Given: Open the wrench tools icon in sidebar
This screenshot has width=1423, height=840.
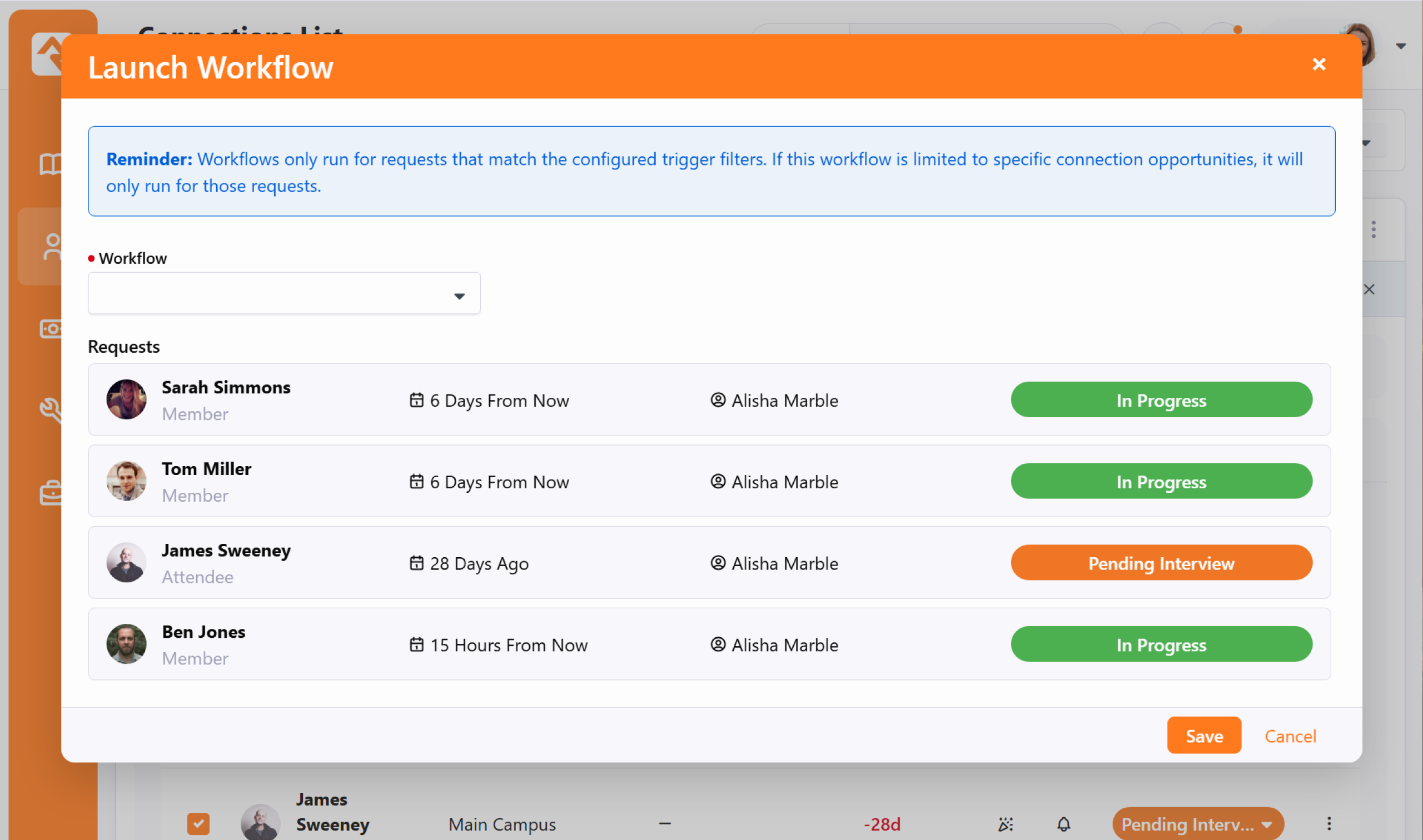Looking at the screenshot, I should [x=51, y=409].
